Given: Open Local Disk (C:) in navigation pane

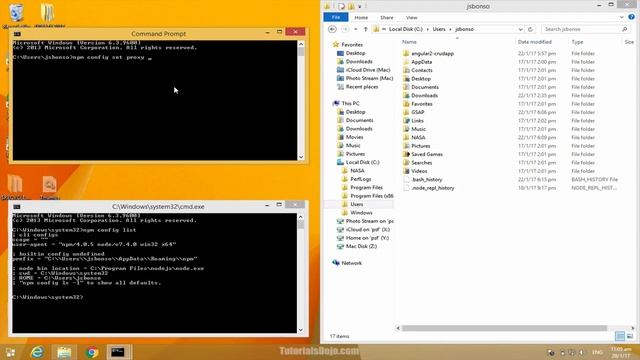Looking at the screenshot, I should tap(362, 162).
